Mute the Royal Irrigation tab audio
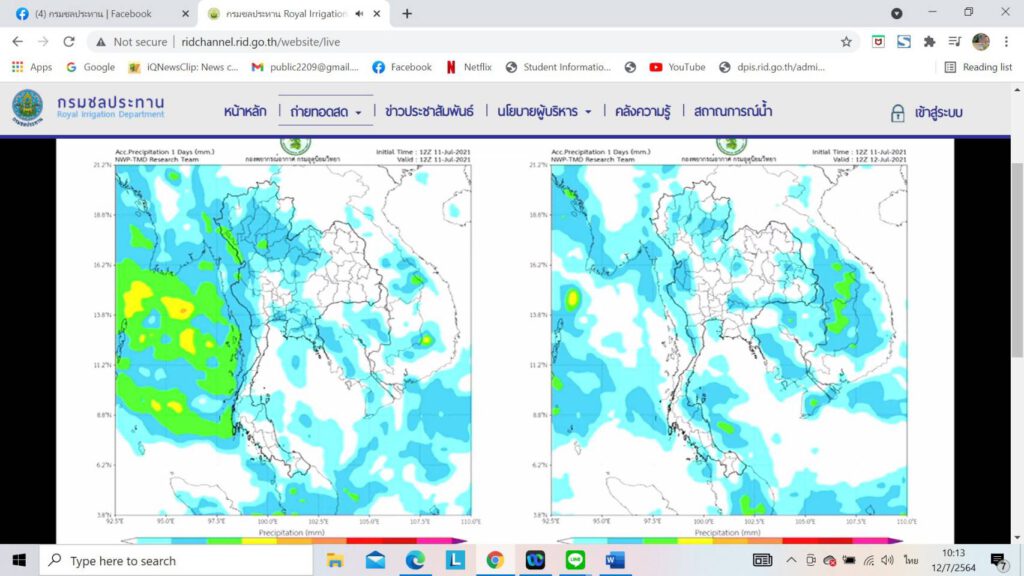The width and height of the screenshot is (1024, 576). (x=359, y=14)
